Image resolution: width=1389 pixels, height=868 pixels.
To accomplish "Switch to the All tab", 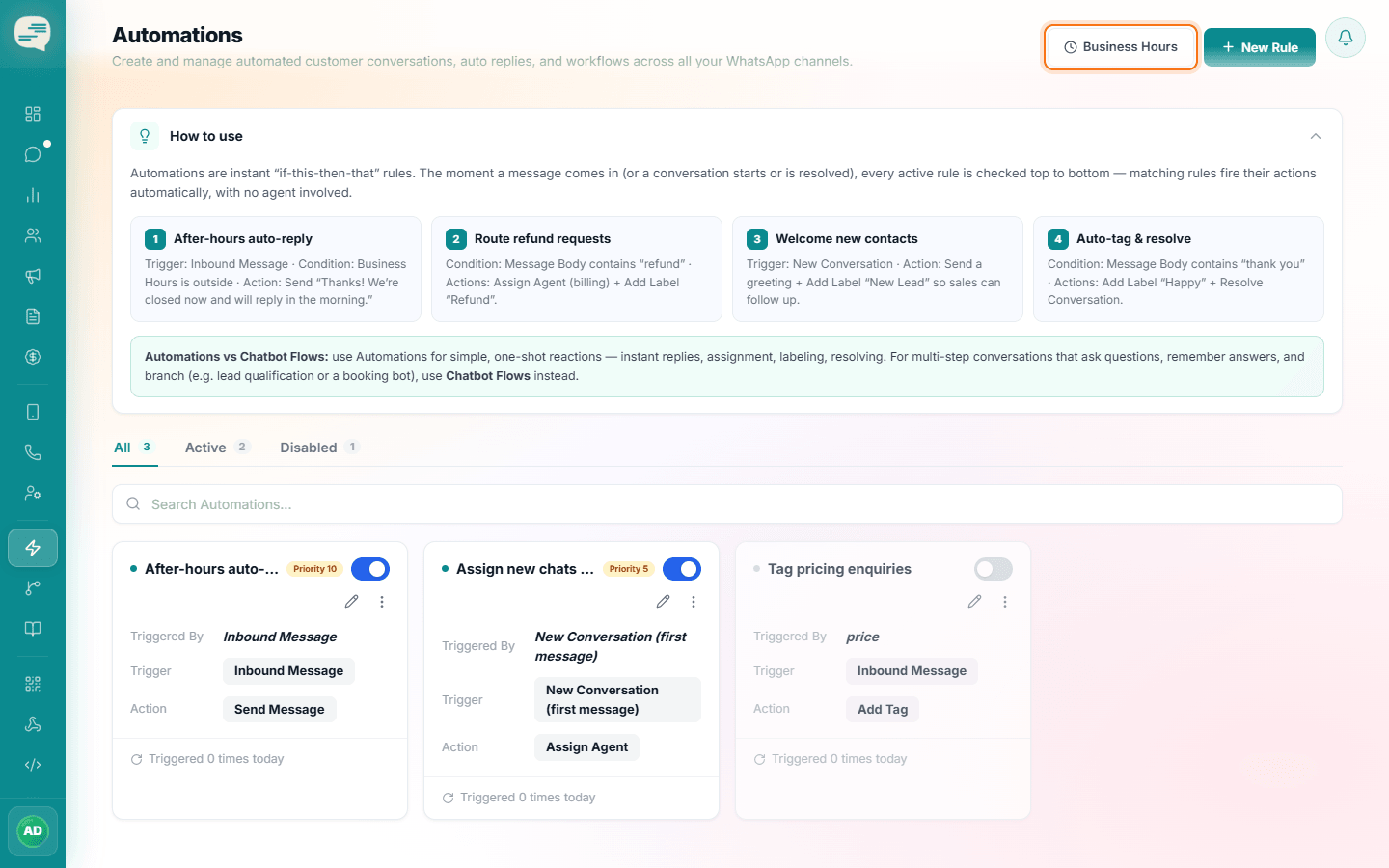I will tap(134, 448).
